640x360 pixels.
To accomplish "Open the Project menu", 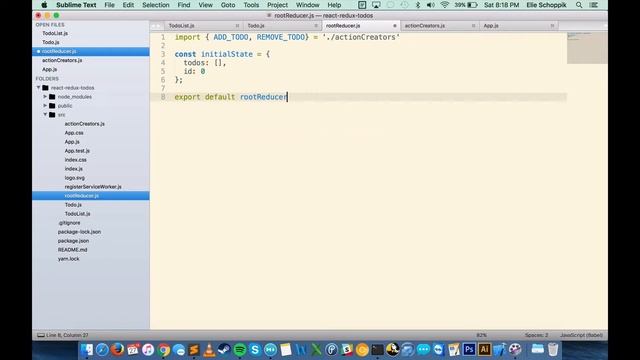I will tap(278, 5).
